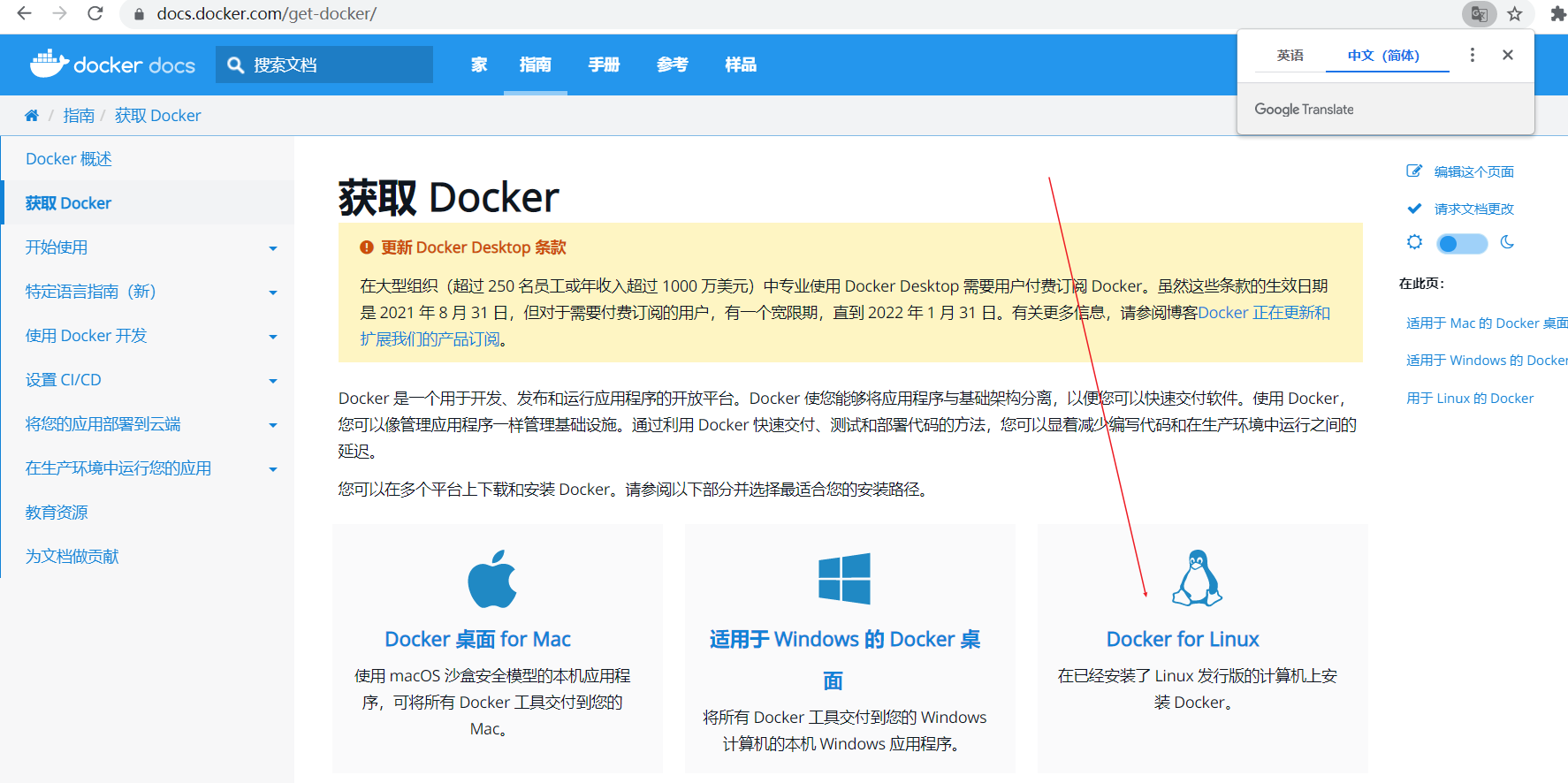Jump to 适用于 Mac 的 Docker 桌面 section

tap(1487, 323)
